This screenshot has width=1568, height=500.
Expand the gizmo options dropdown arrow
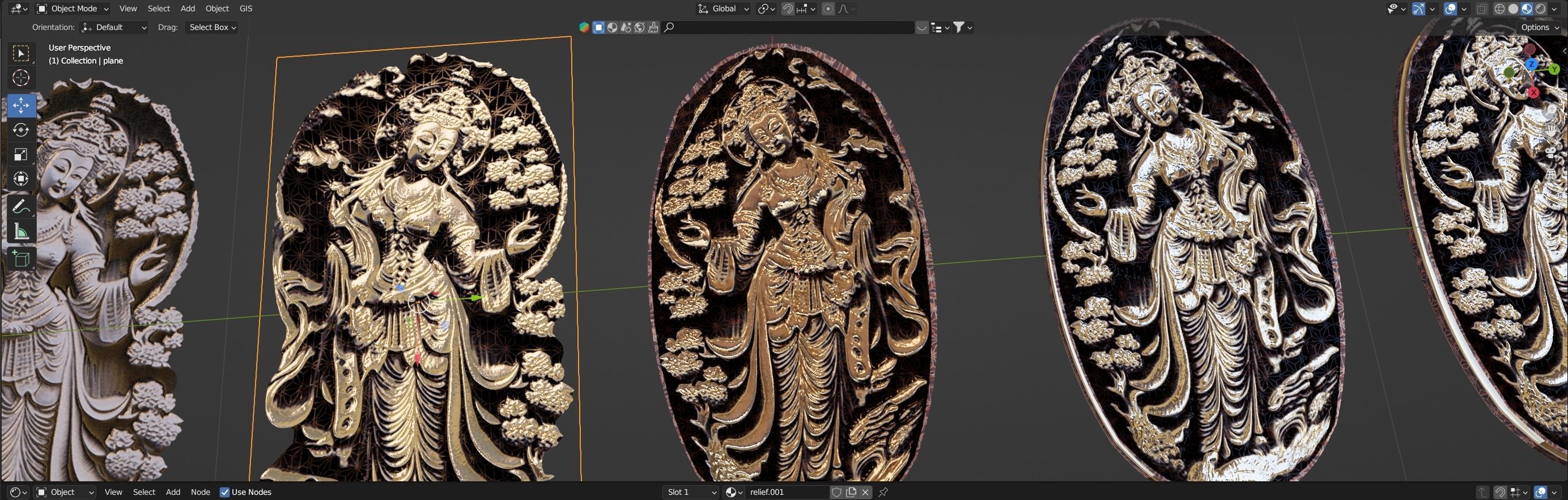tap(1432, 9)
